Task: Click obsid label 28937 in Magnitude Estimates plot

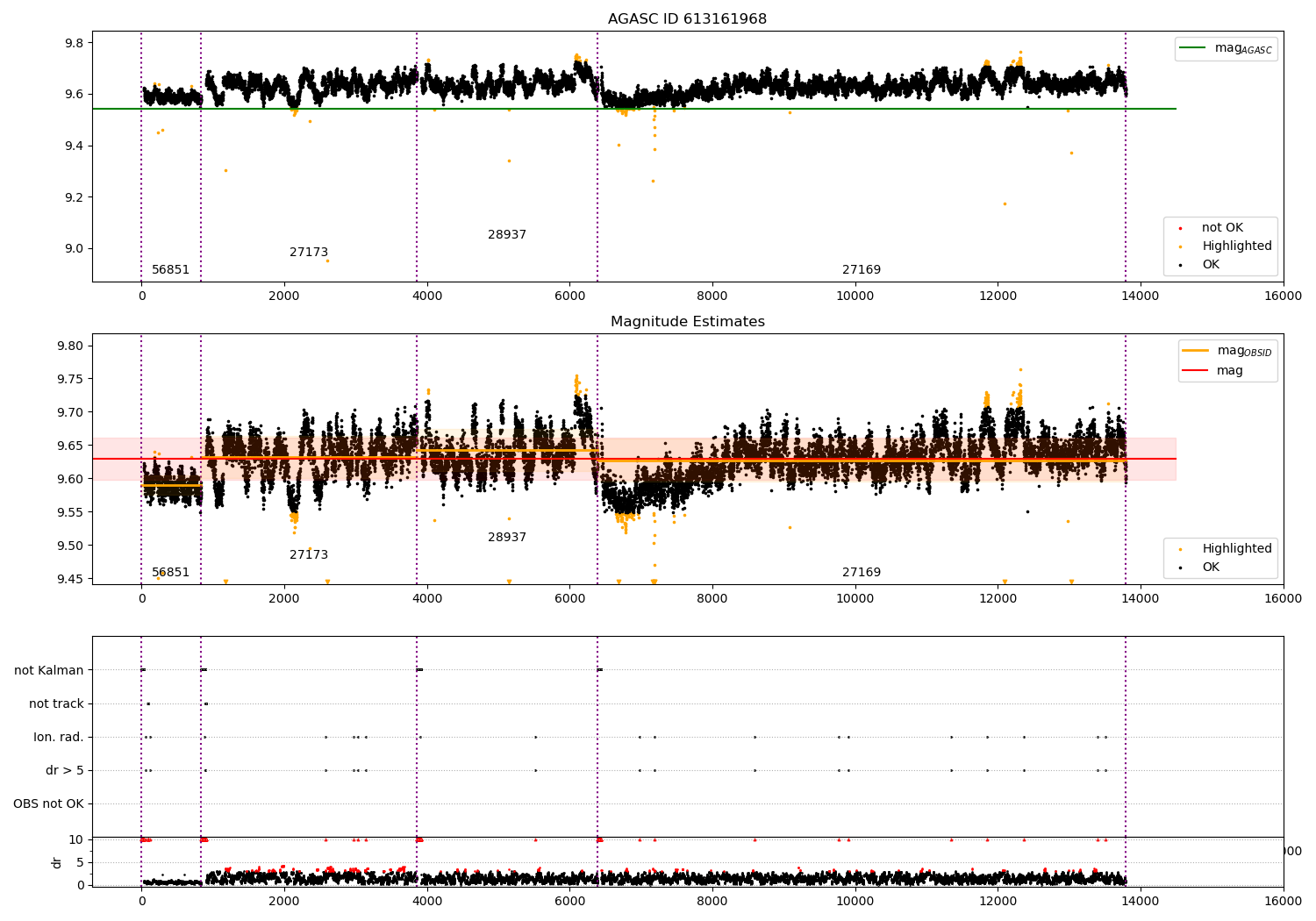Action: (x=507, y=538)
